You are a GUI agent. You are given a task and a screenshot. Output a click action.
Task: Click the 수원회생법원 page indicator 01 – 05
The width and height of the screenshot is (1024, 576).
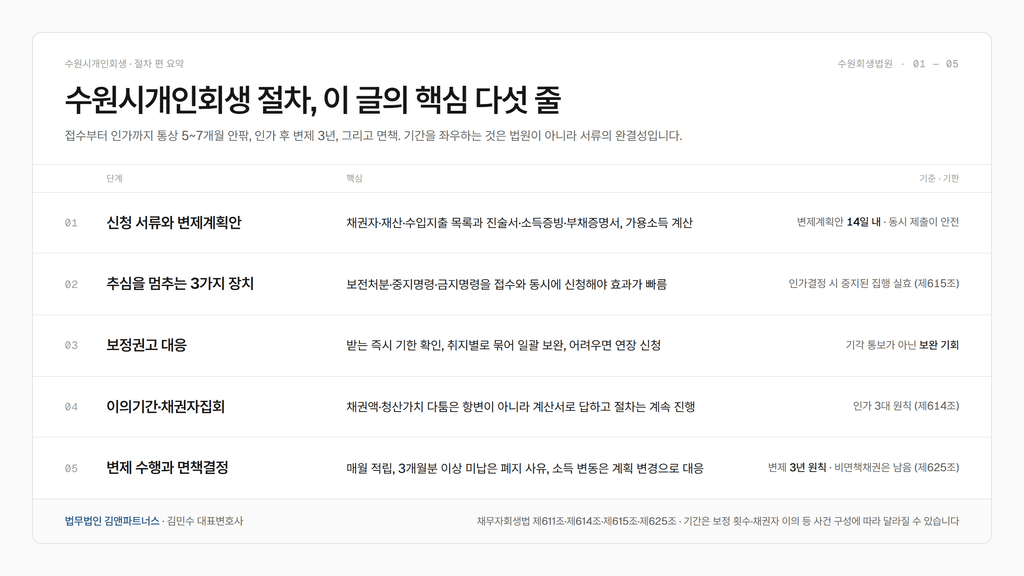[898, 64]
